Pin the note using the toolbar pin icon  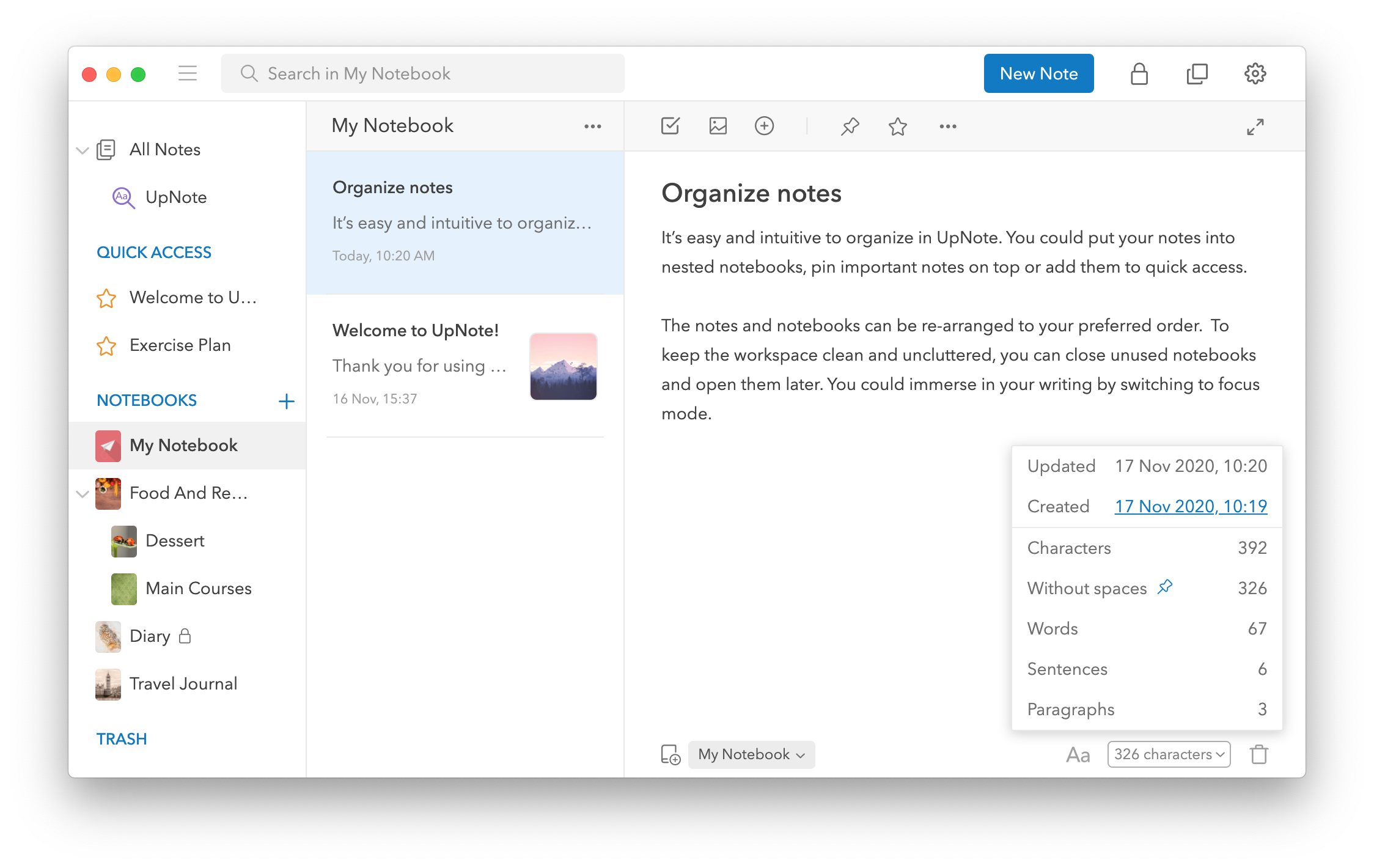[850, 127]
